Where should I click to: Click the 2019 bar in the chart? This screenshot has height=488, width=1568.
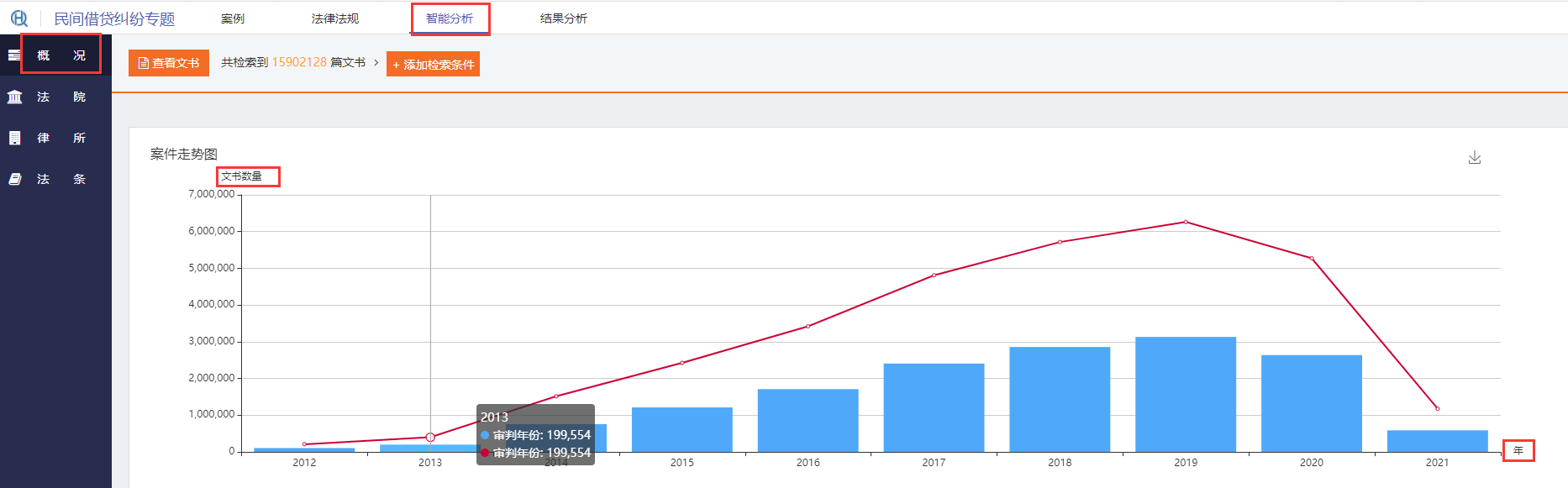pyautogui.click(x=1185, y=395)
